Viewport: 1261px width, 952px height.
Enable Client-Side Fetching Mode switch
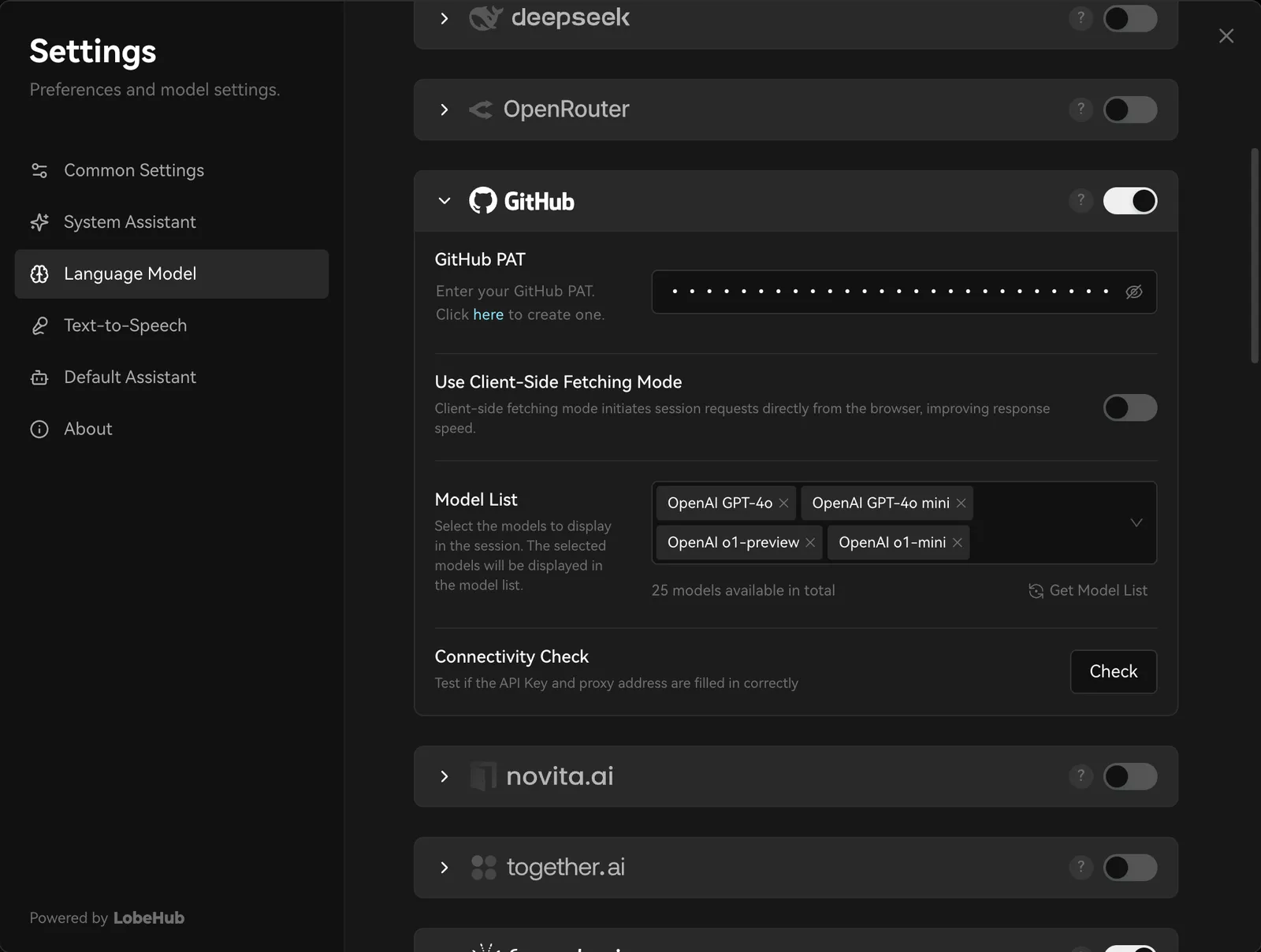tap(1129, 407)
